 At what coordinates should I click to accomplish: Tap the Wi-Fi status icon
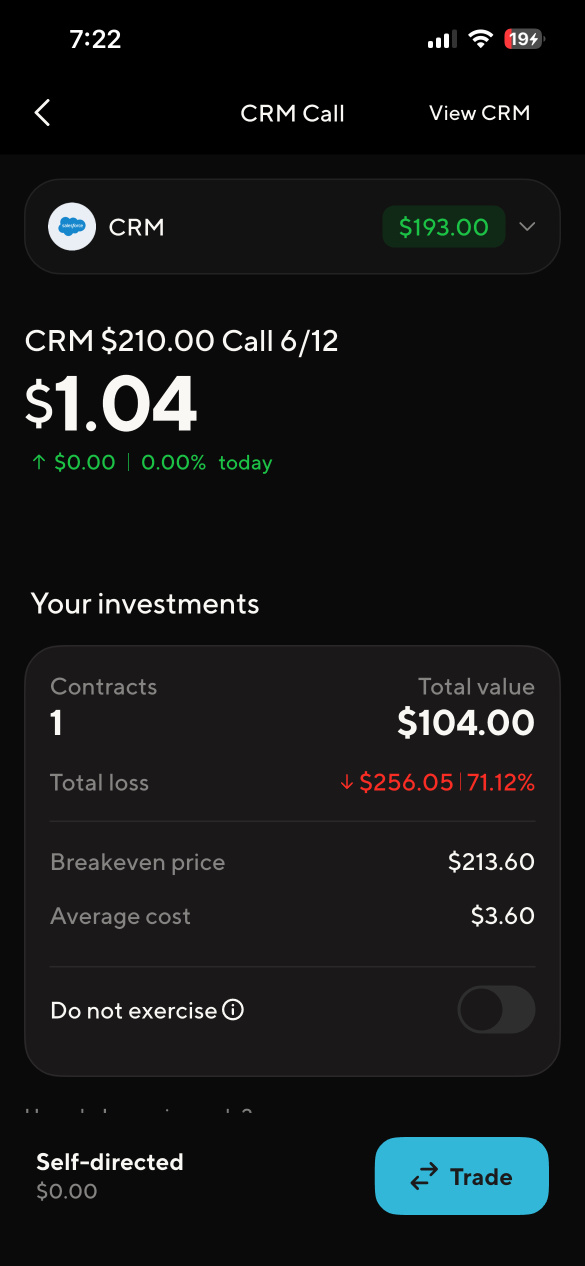point(481,39)
